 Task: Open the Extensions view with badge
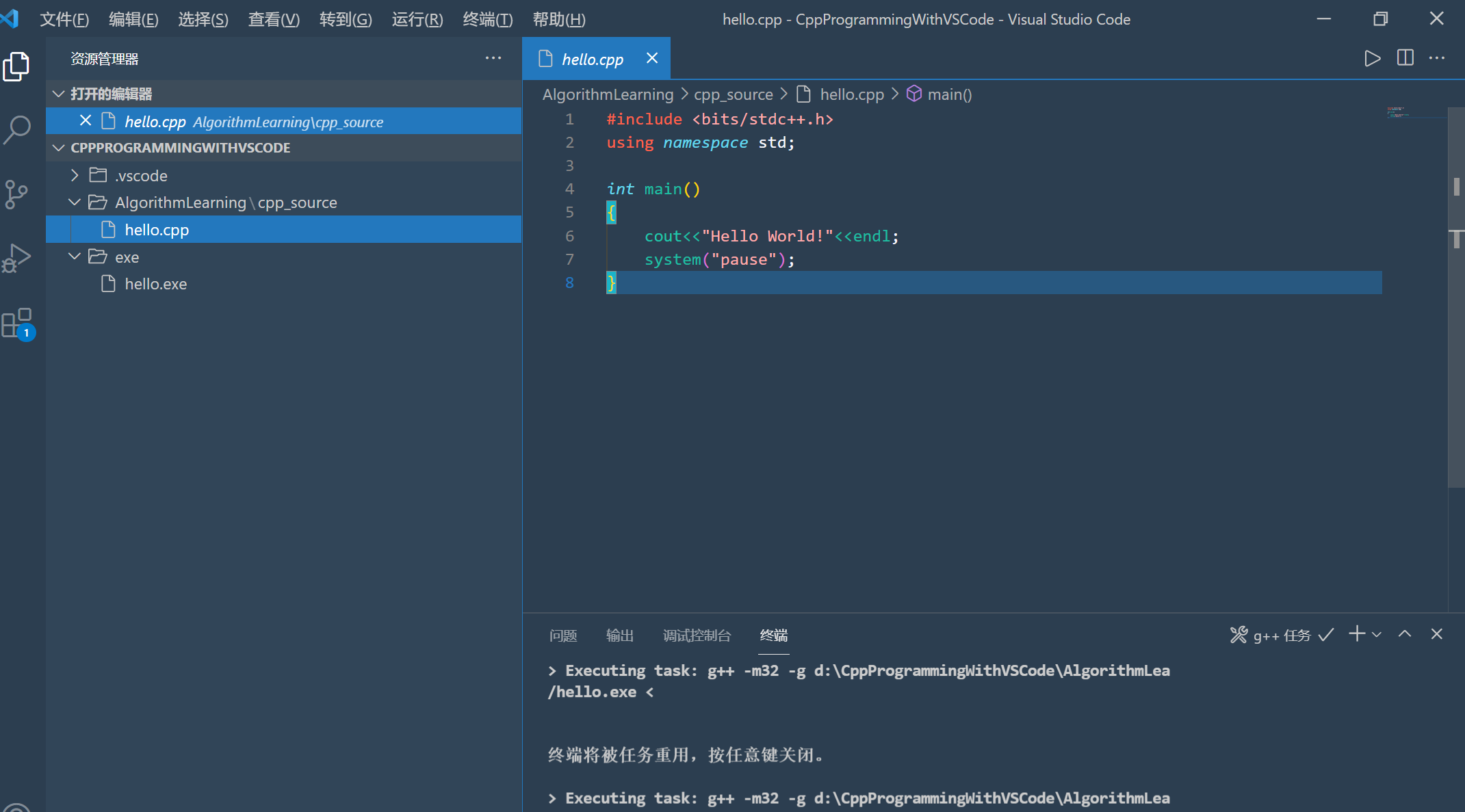coord(16,323)
